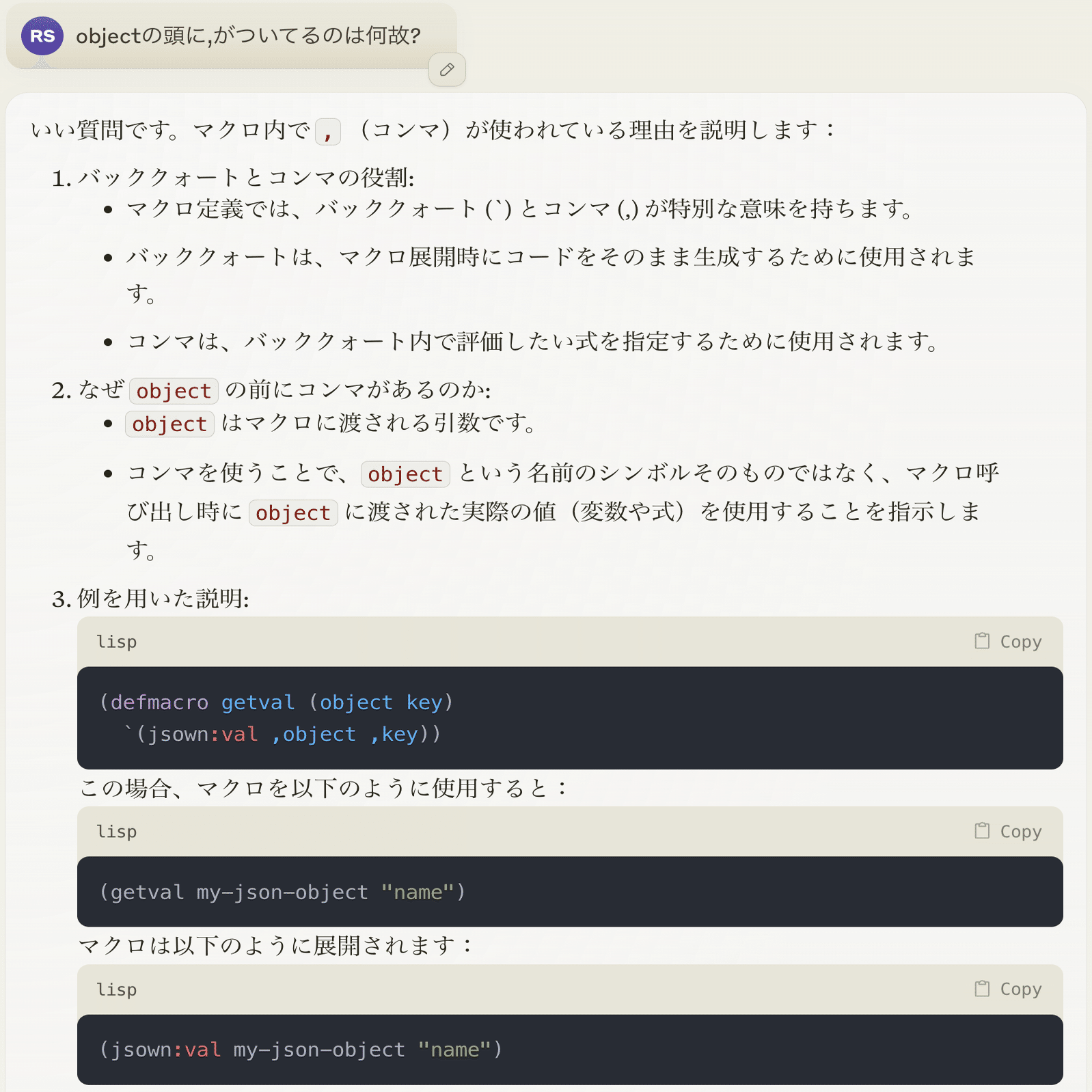
Task: Click the object code chip in heading two
Action: pyautogui.click(x=174, y=391)
